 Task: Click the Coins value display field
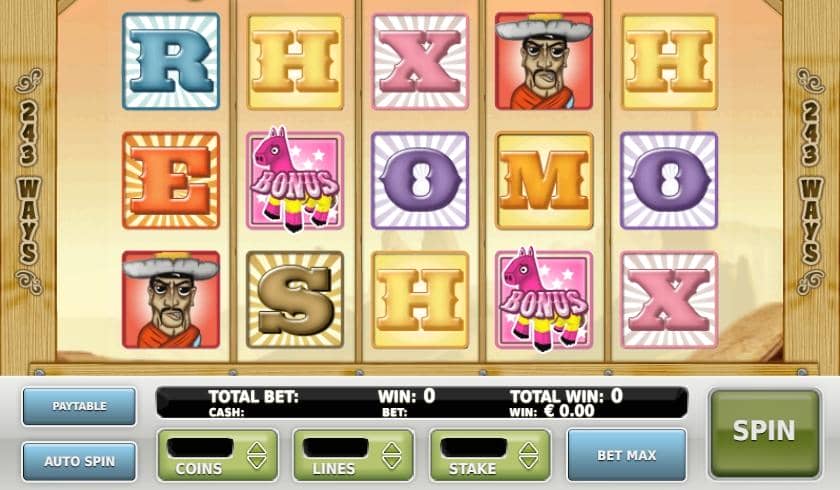(x=200, y=448)
